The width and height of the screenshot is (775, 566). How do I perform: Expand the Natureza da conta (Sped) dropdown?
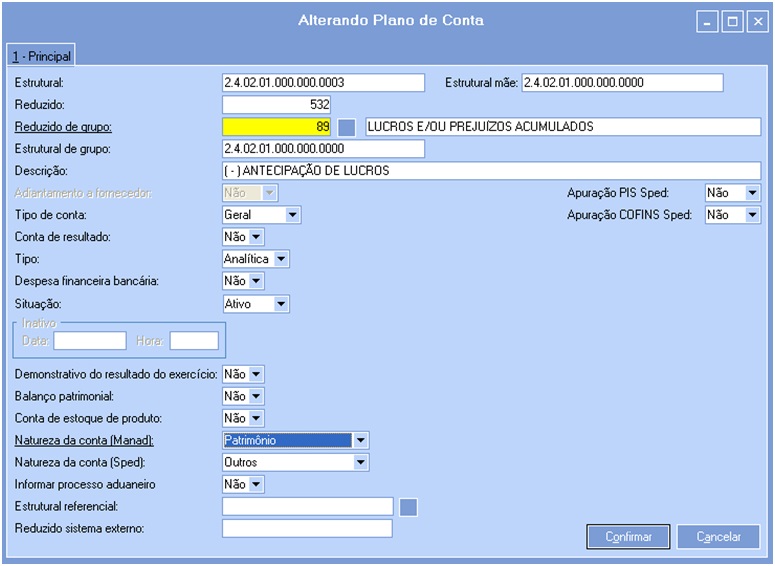[361, 462]
